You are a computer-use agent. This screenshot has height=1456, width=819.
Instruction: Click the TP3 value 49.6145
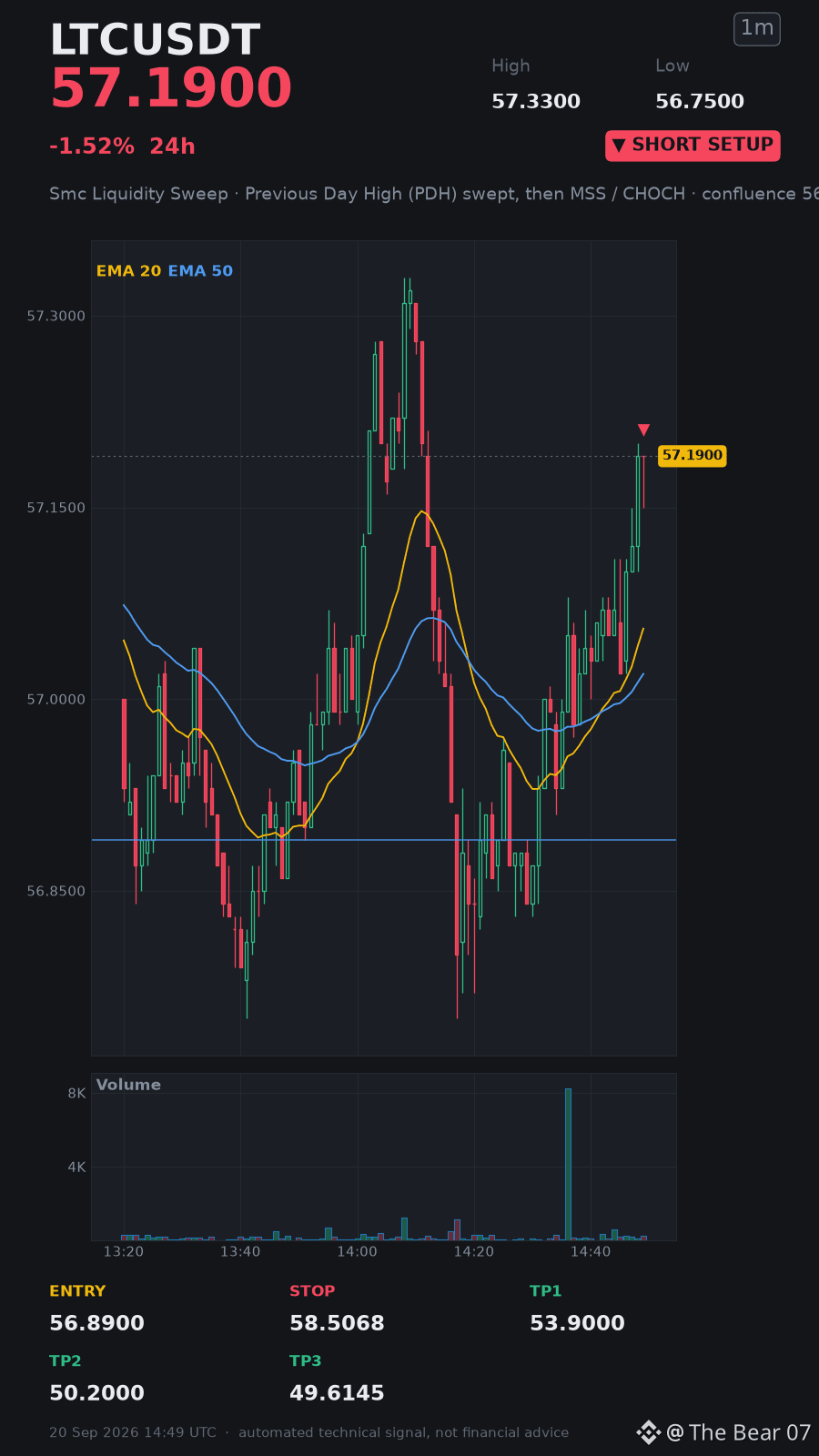pos(337,1393)
